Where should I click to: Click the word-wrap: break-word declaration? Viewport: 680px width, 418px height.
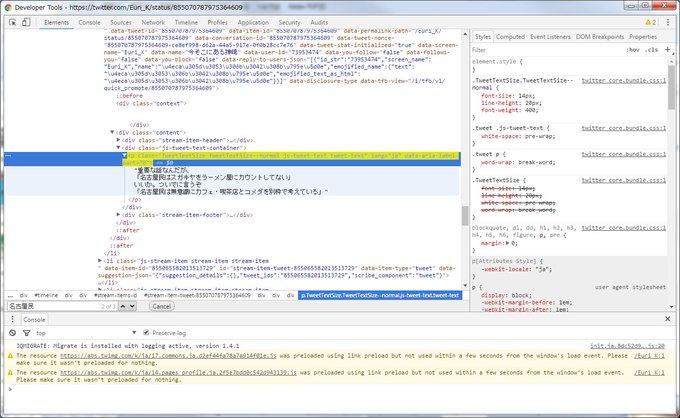(518, 162)
